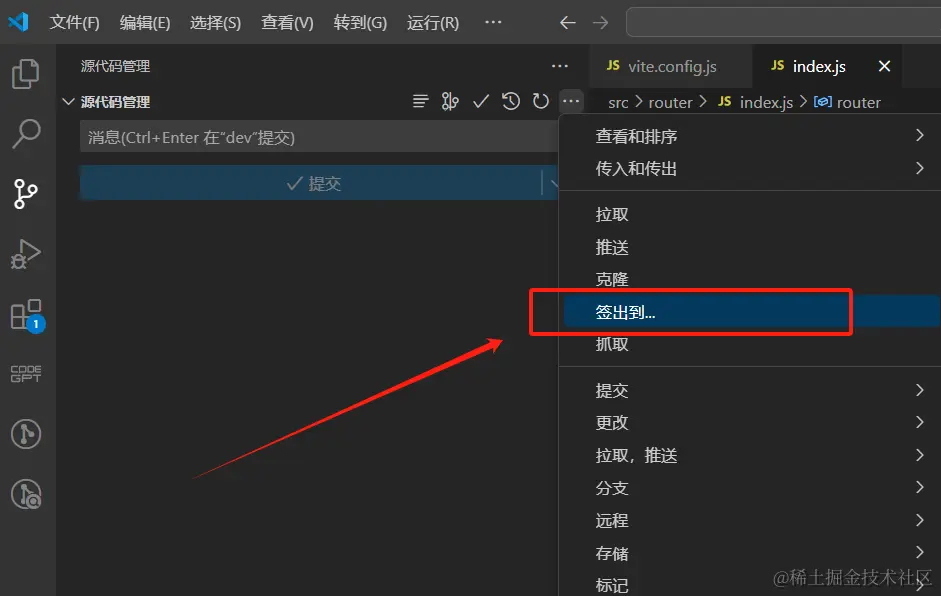The height and width of the screenshot is (596, 941).
Task: Toggle view as tree/list icon in 源代码管理
Action: [x=421, y=101]
